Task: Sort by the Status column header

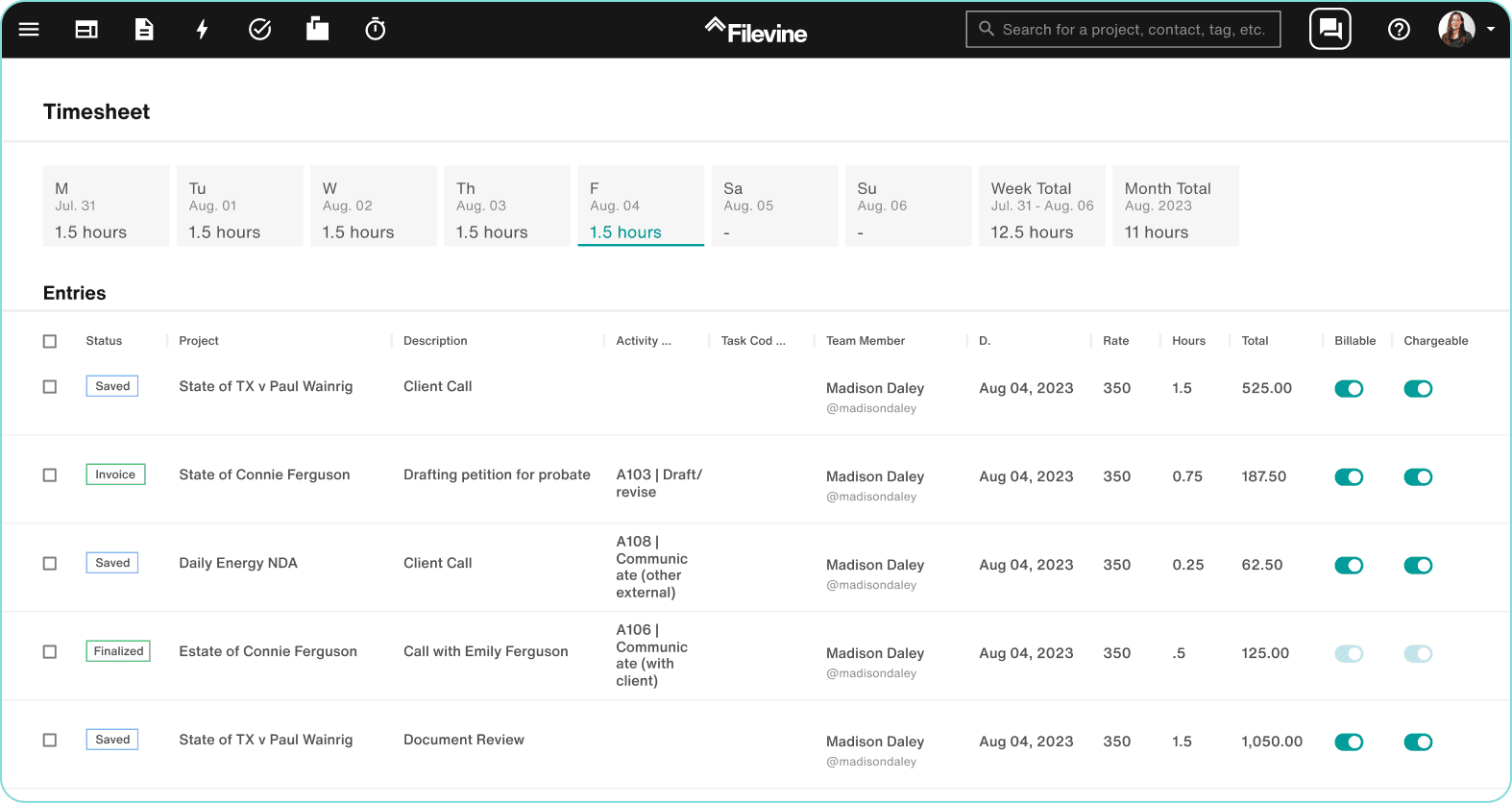Action: coord(104,341)
